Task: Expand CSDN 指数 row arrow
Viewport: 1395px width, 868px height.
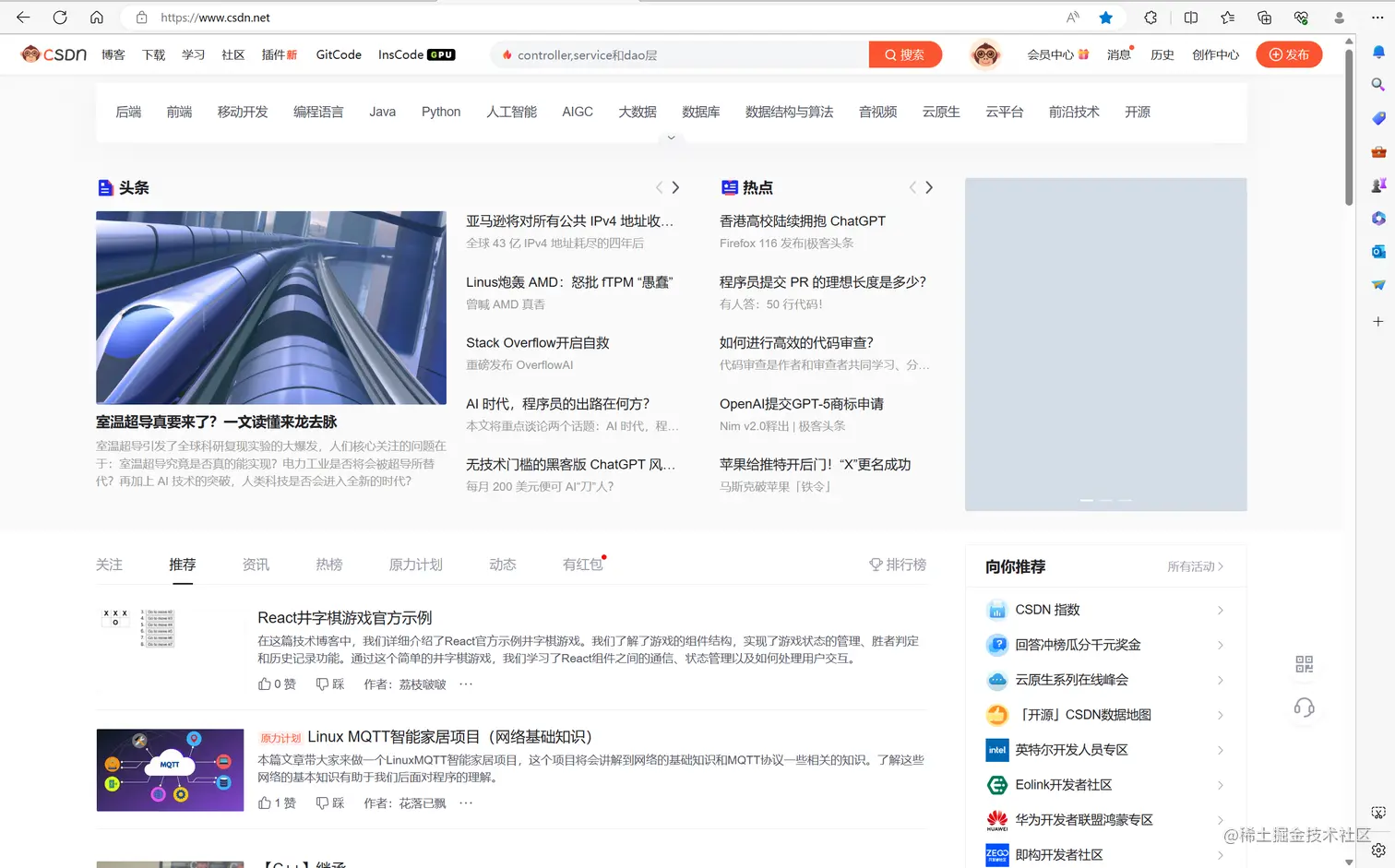Action: [1221, 610]
